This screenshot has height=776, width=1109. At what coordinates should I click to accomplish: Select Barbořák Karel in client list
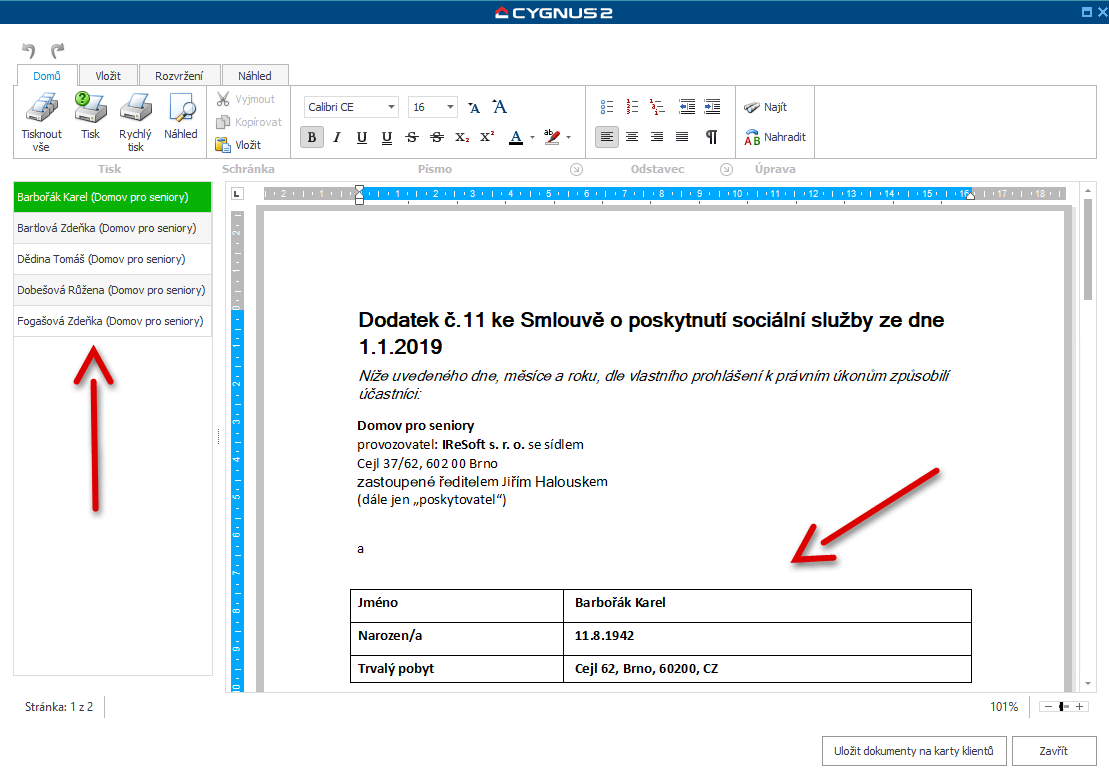click(112, 197)
